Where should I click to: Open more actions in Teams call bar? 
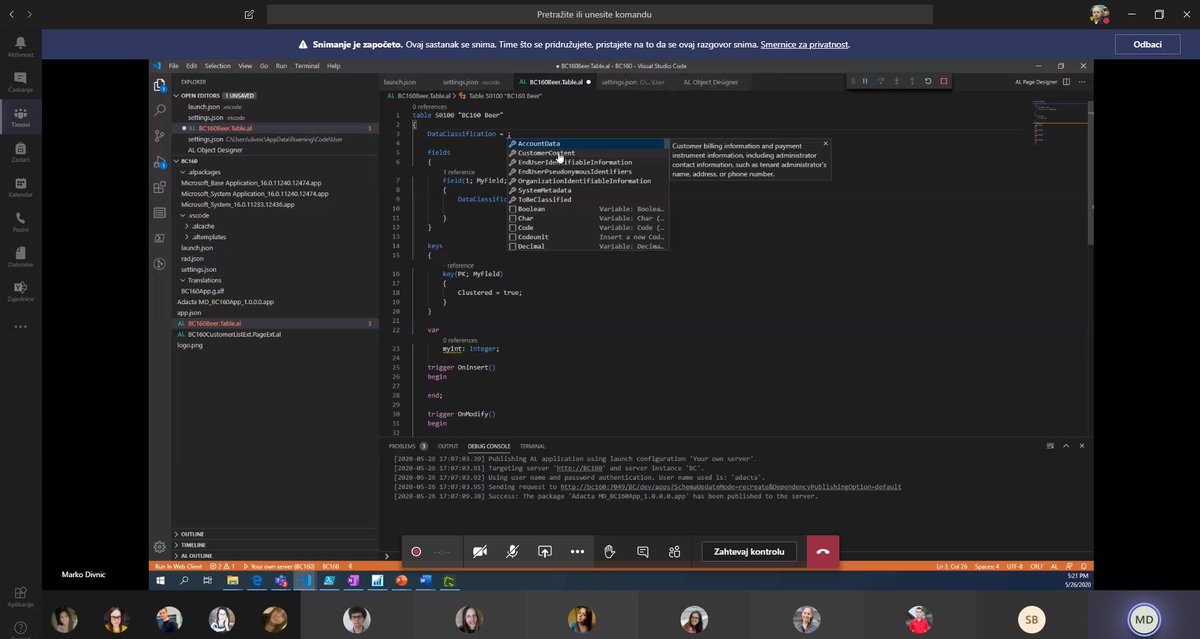577,552
